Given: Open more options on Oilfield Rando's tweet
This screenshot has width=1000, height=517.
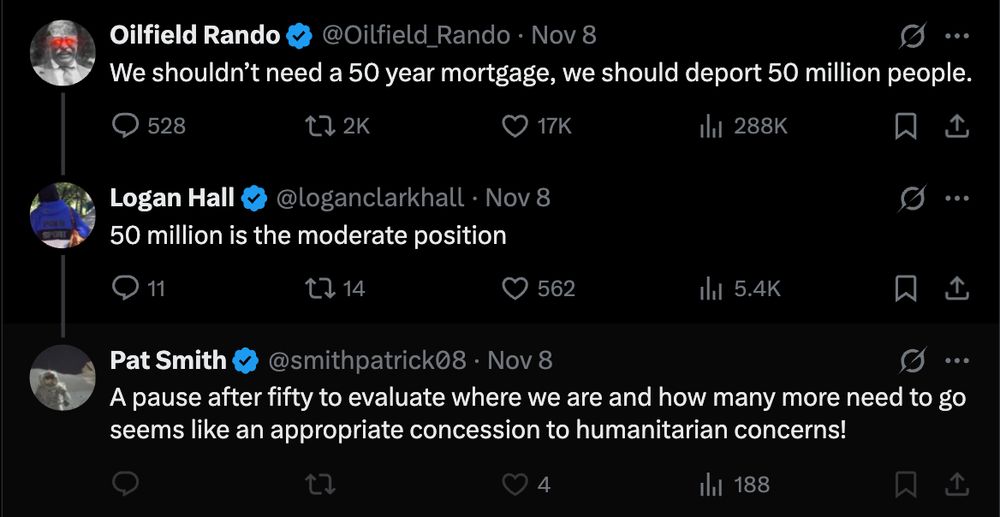Looking at the screenshot, I should point(957,36).
